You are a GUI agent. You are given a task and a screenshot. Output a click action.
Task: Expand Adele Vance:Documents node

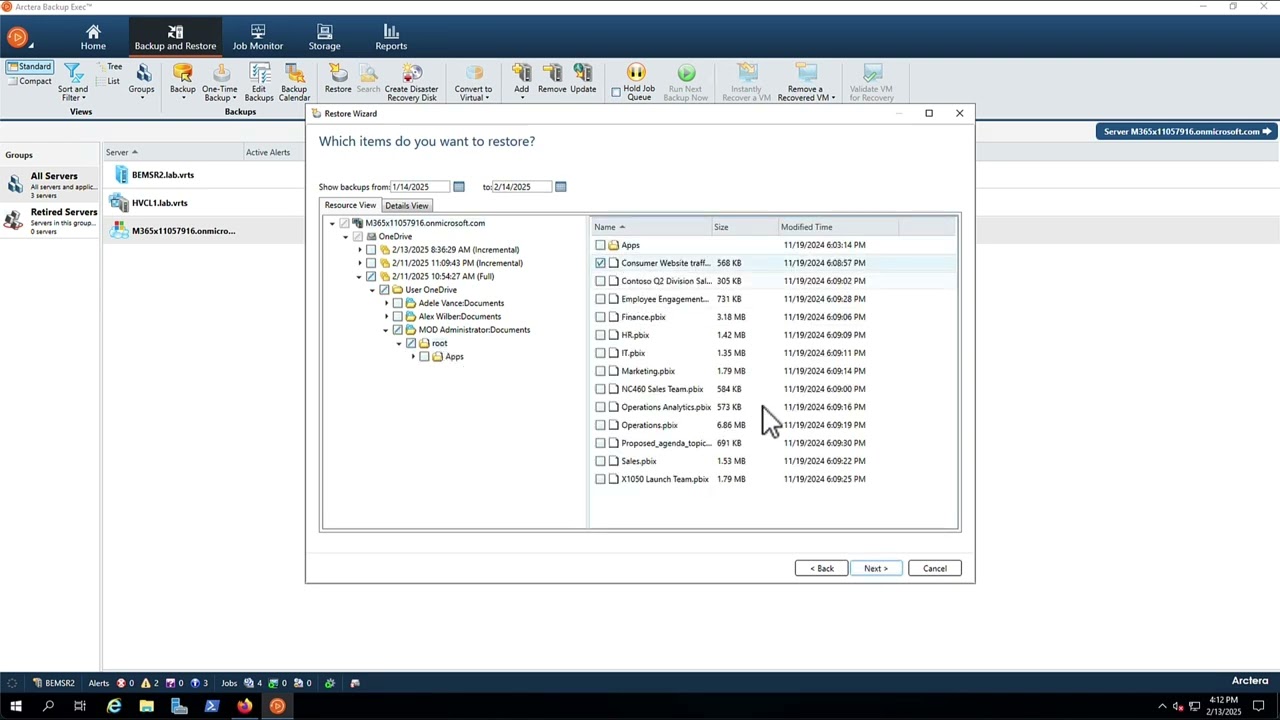click(x=386, y=303)
